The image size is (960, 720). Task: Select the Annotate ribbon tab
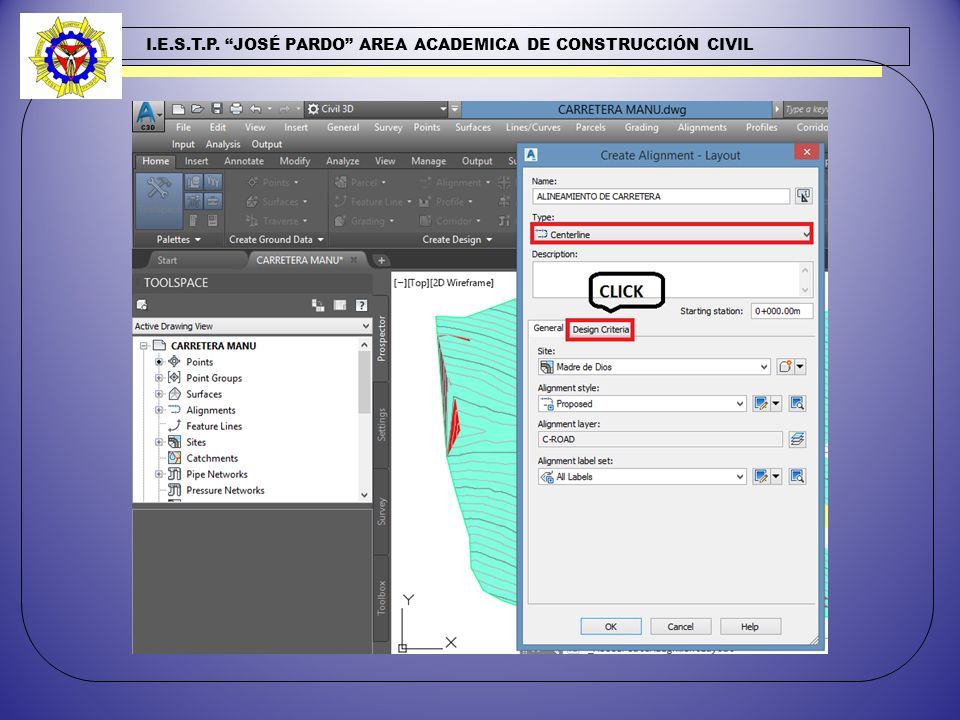(x=244, y=161)
